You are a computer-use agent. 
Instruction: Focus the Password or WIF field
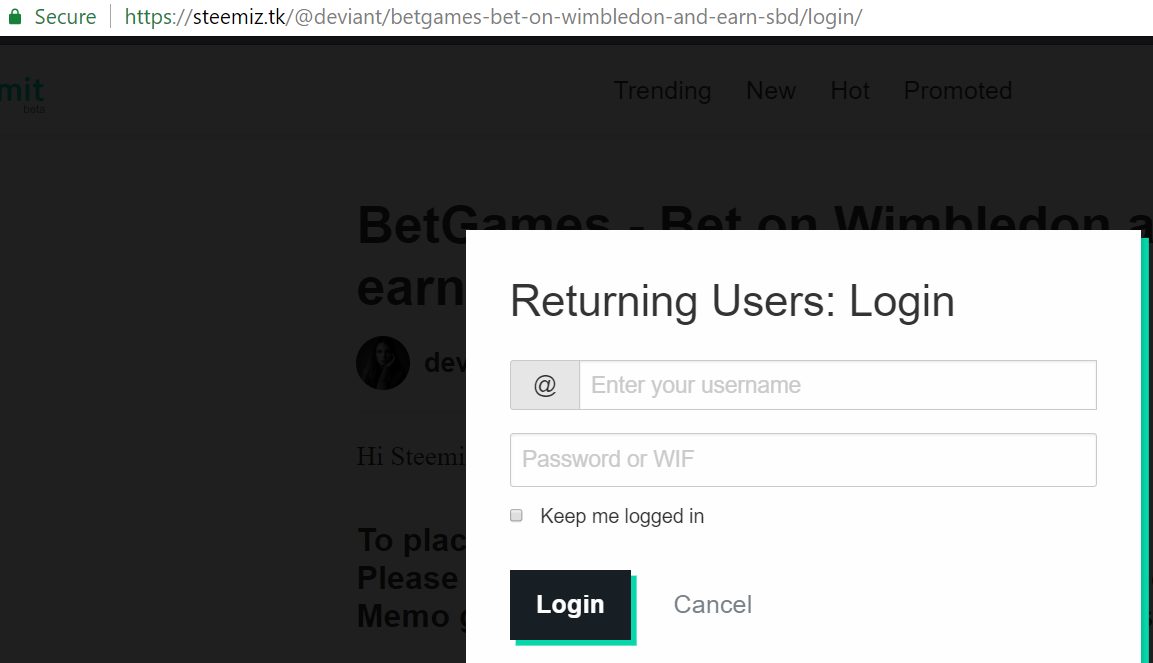(x=803, y=459)
